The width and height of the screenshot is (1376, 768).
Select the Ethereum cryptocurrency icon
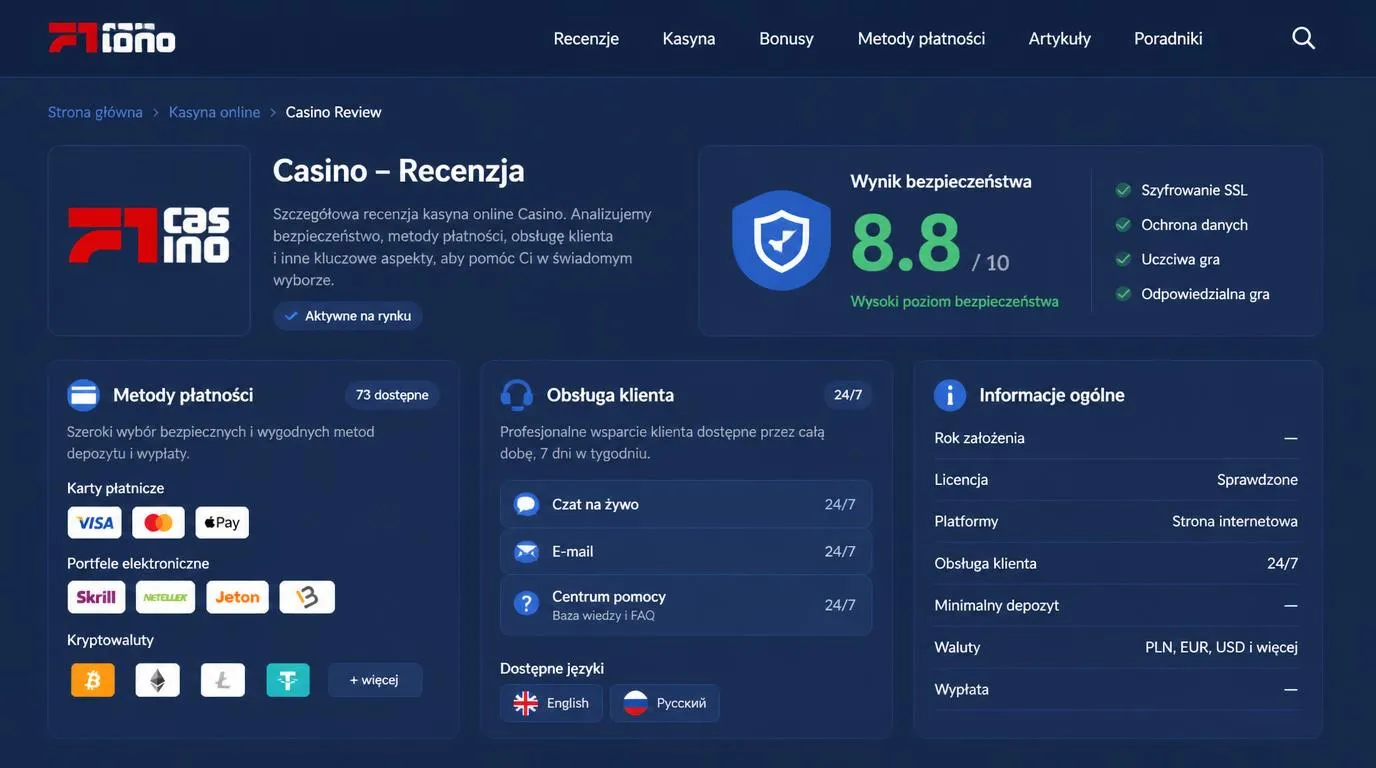(158, 680)
